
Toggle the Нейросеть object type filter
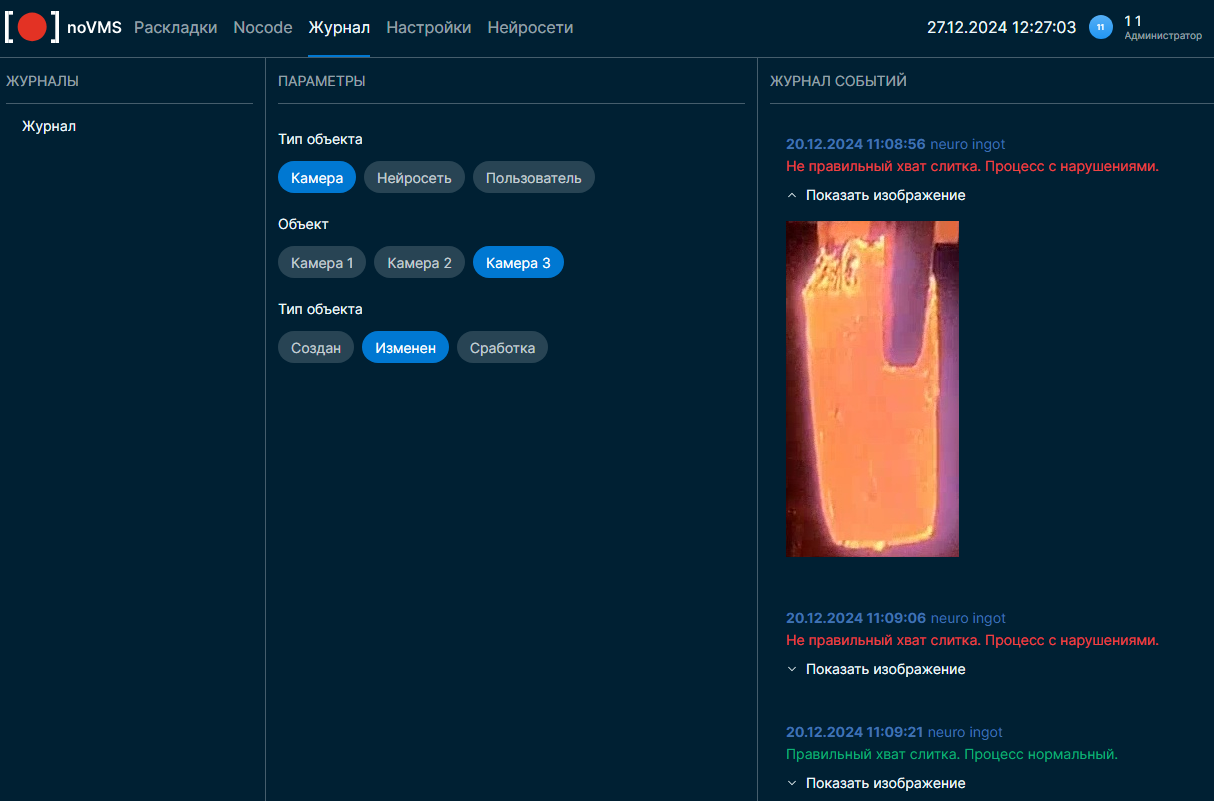(414, 178)
